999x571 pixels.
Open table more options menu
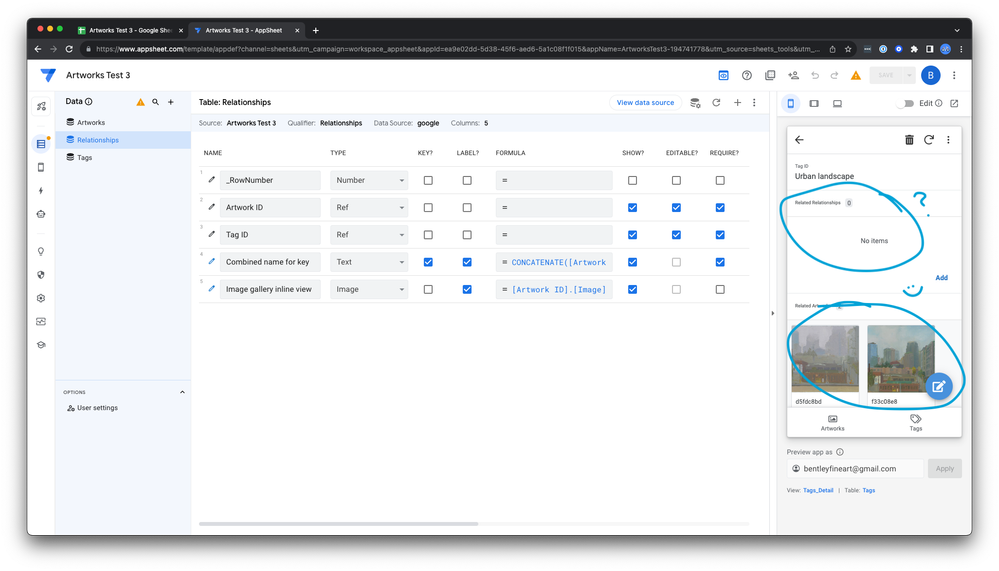coord(754,103)
